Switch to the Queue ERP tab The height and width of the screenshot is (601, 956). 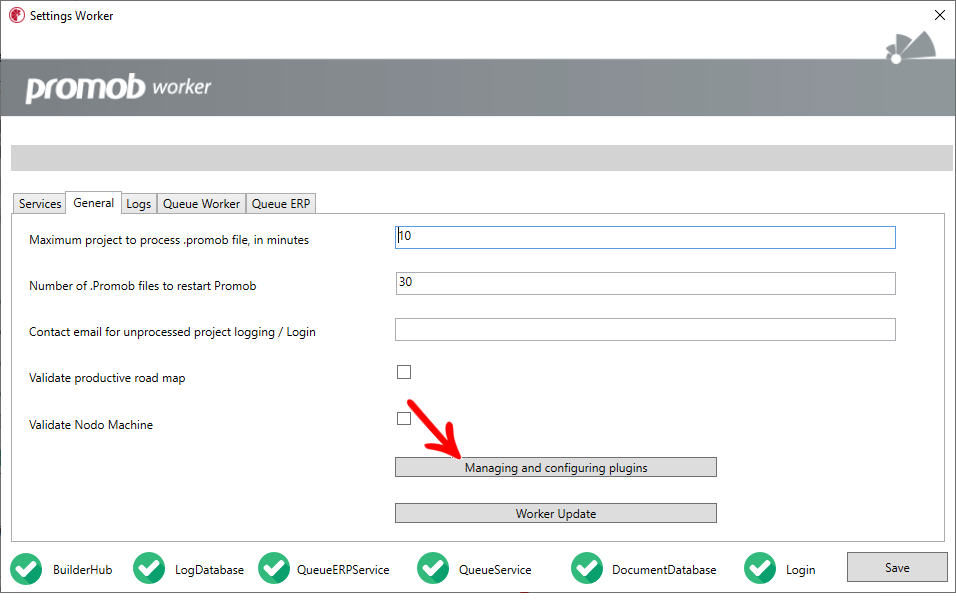280,204
